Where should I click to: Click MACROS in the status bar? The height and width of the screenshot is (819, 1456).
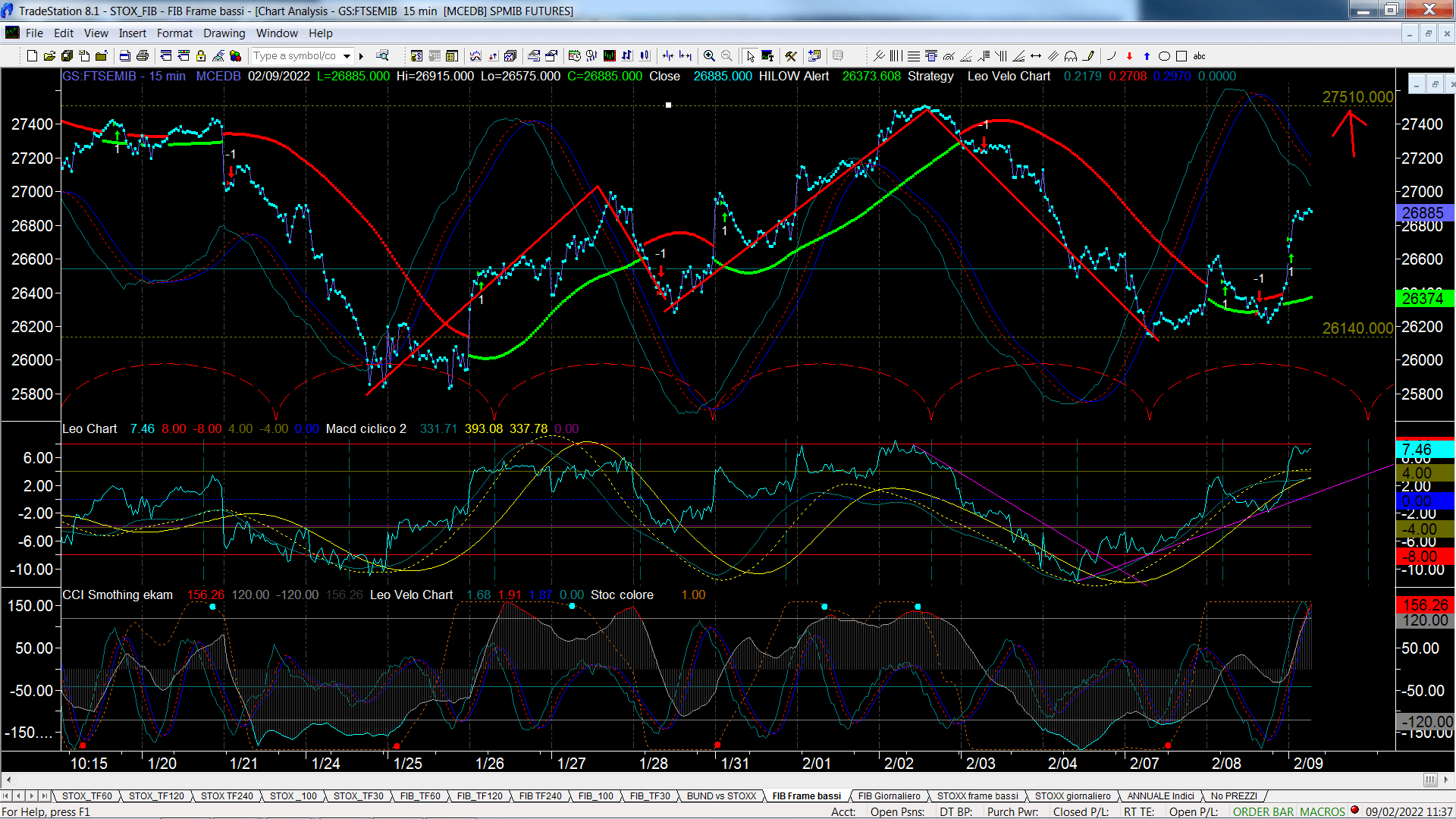(x=1323, y=812)
